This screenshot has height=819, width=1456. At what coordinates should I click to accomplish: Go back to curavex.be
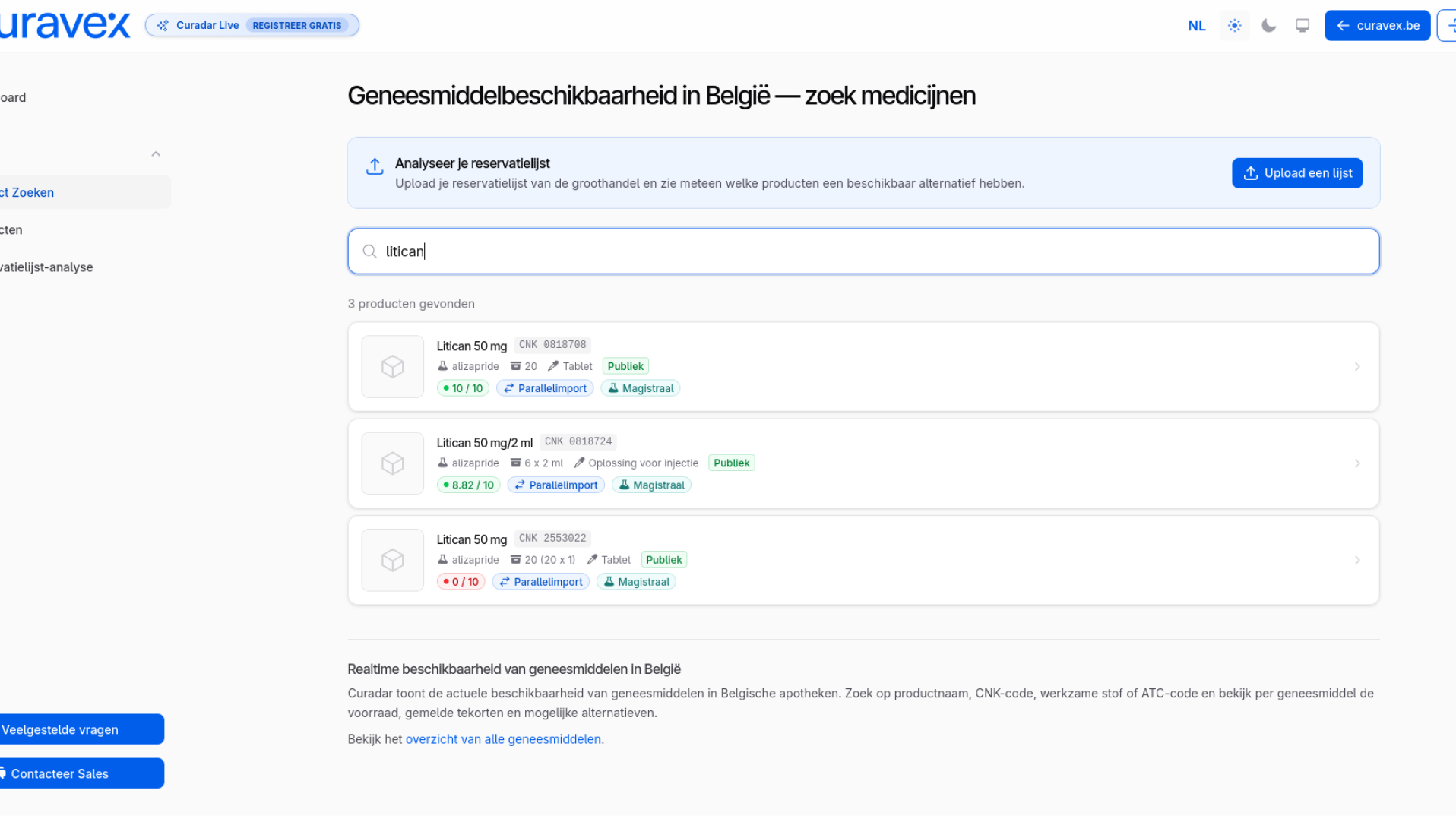pos(1377,25)
